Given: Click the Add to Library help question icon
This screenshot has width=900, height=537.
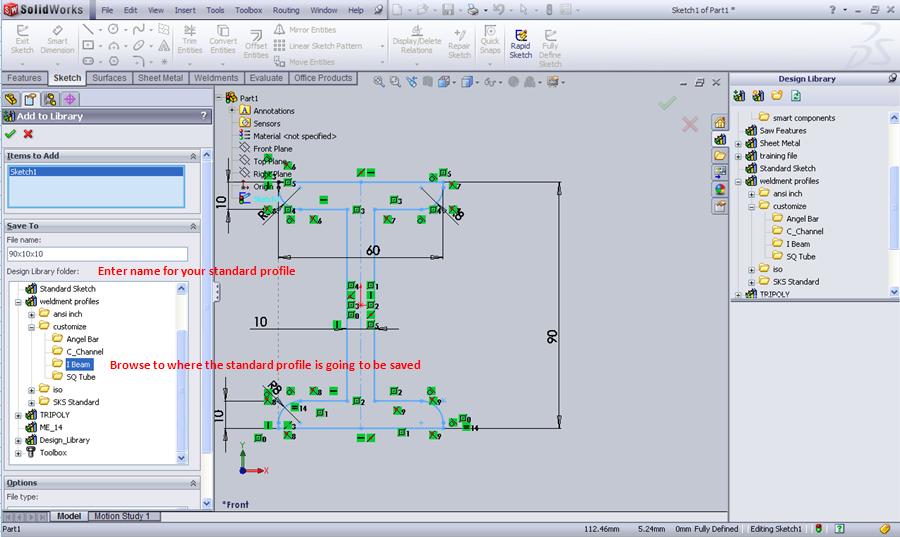Looking at the screenshot, I should (x=203, y=116).
